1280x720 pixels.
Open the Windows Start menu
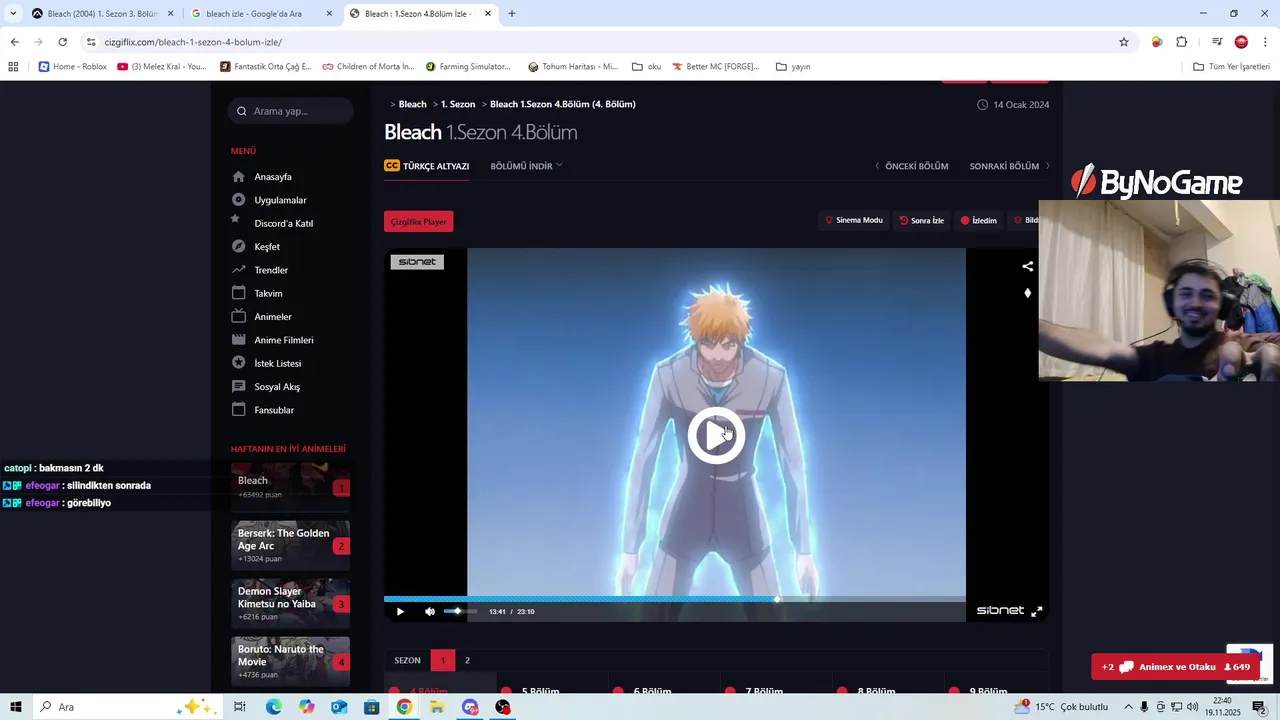click(x=15, y=707)
